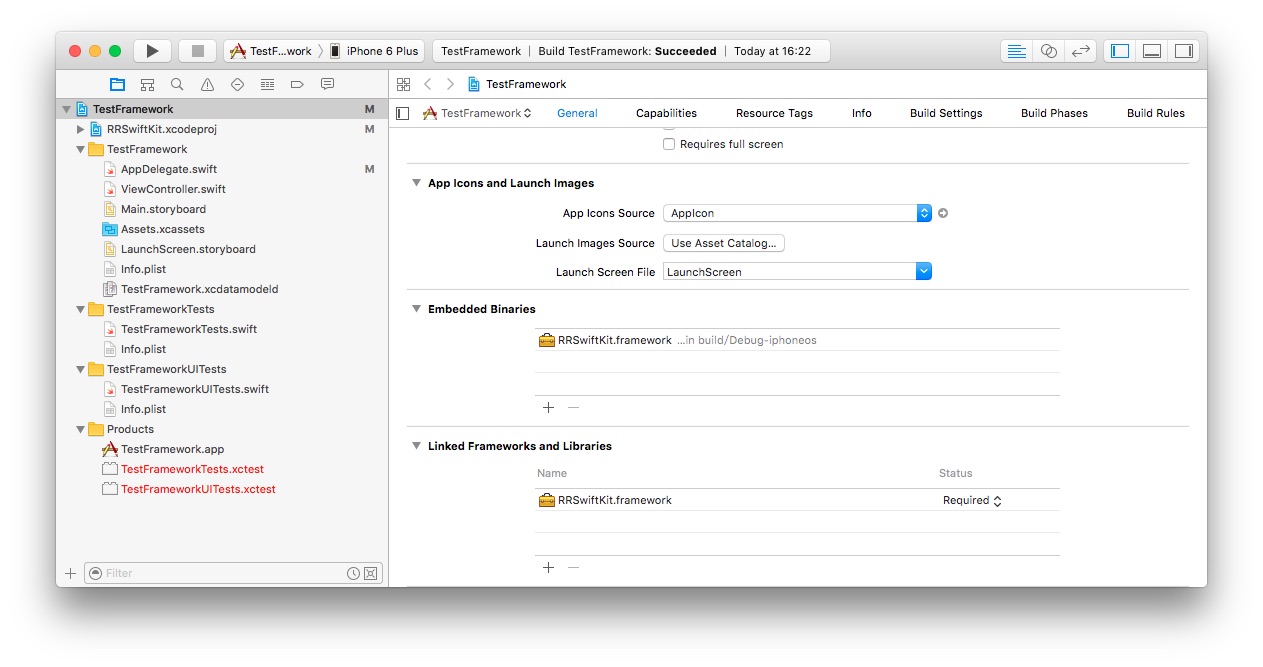Toggle the Debug area panel

coord(1152,51)
